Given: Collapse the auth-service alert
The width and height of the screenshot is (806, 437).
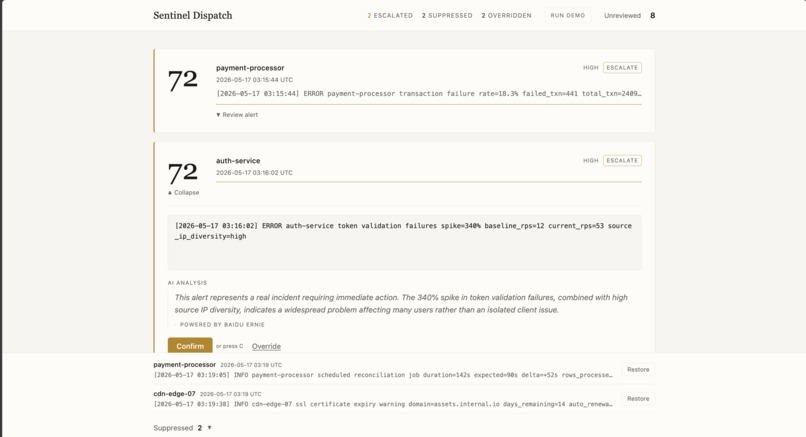Looking at the screenshot, I should pos(184,192).
